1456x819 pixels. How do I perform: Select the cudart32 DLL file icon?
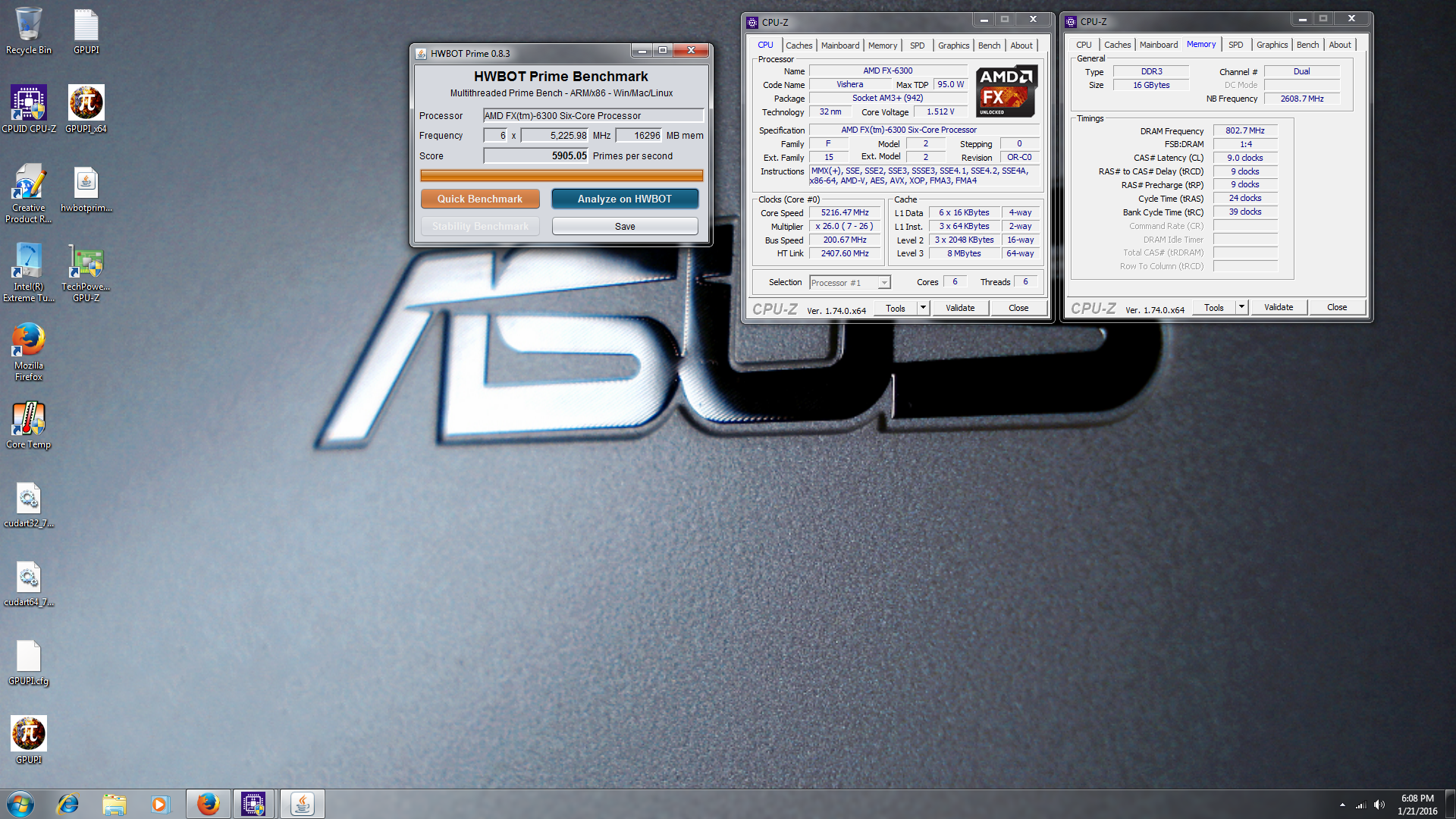coord(29,505)
